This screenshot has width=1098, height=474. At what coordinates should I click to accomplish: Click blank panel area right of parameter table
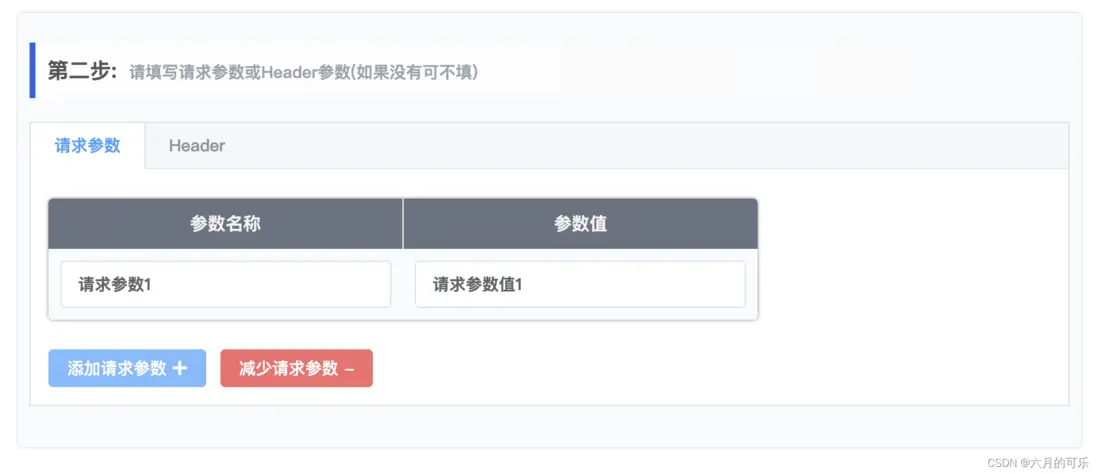[910, 260]
